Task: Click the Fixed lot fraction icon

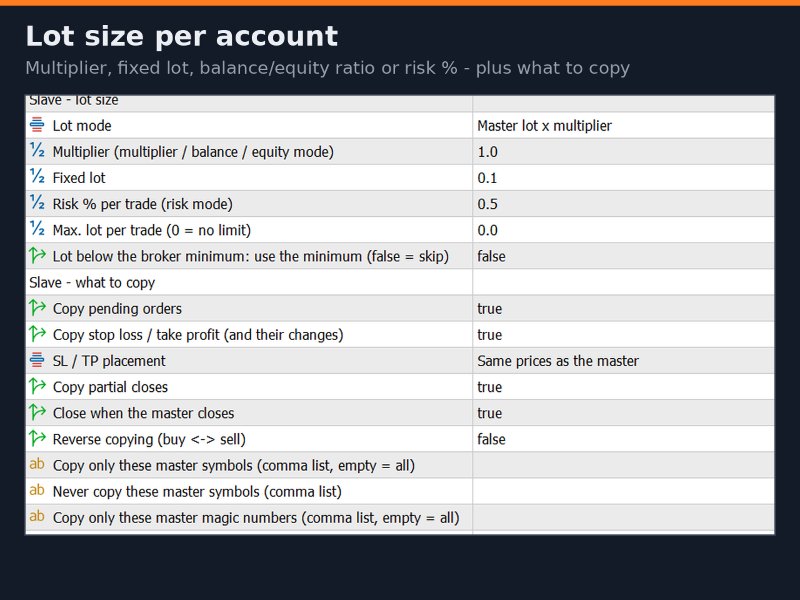Action: tap(37, 177)
